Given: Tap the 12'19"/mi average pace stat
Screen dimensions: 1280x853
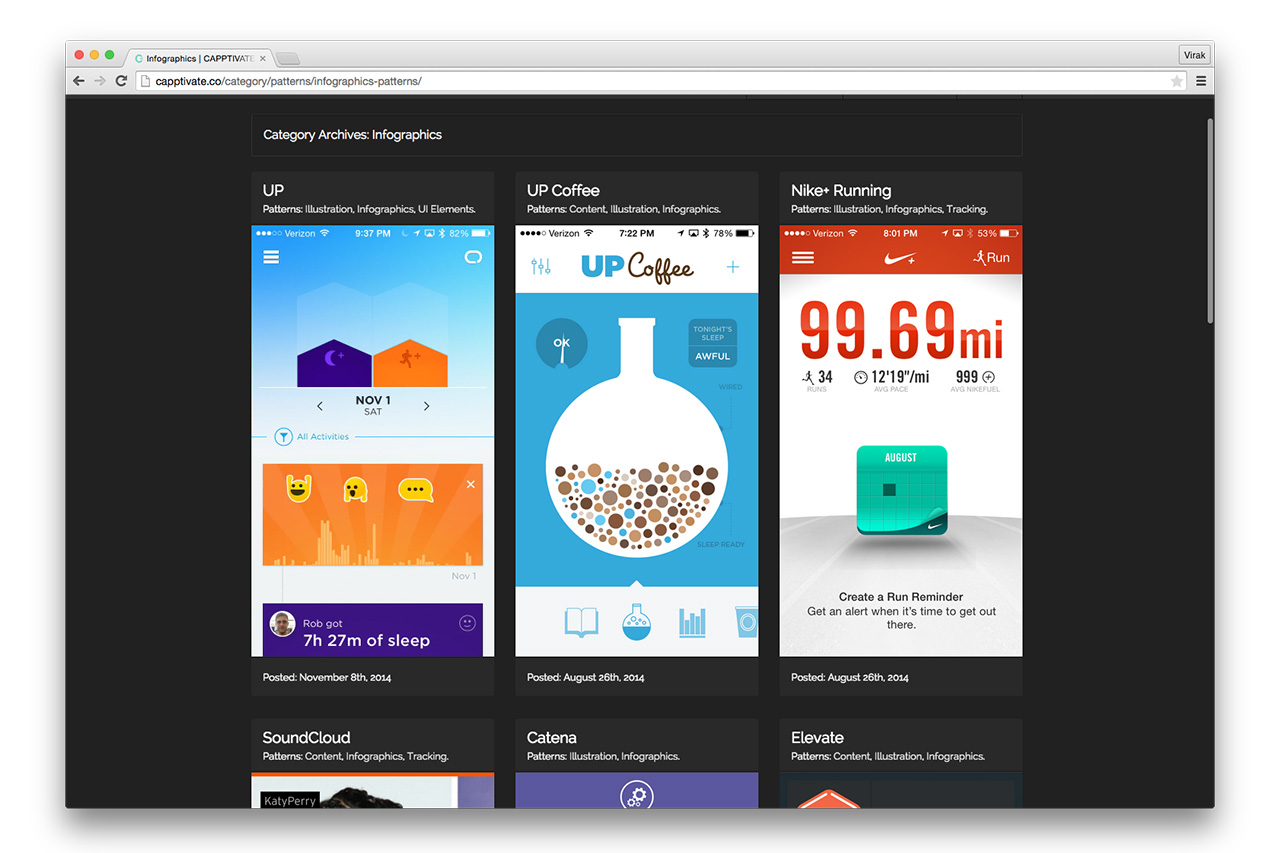Looking at the screenshot, I should pyautogui.click(x=891, y=380).
